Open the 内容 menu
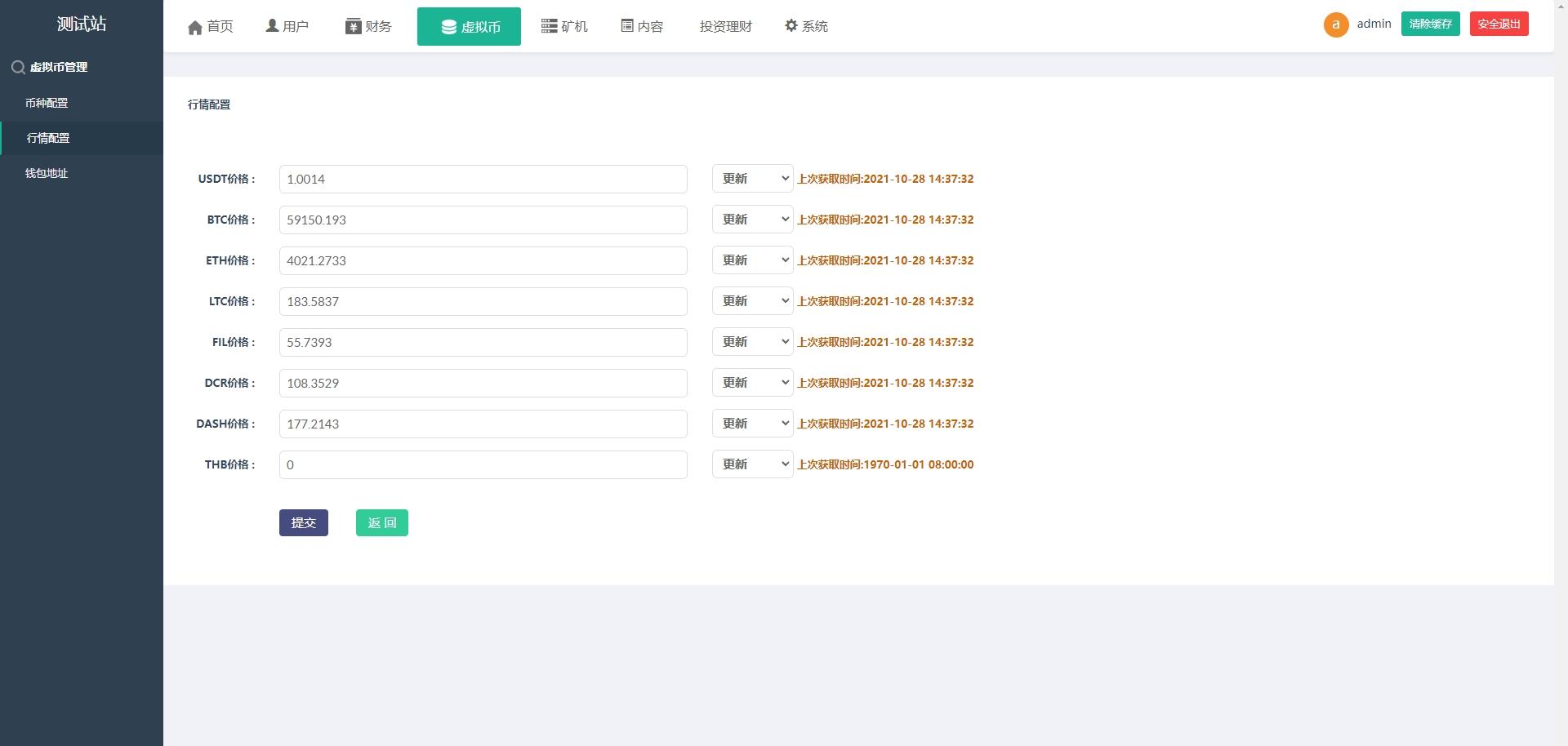The image size is (1568, 746). click(643, 27)
